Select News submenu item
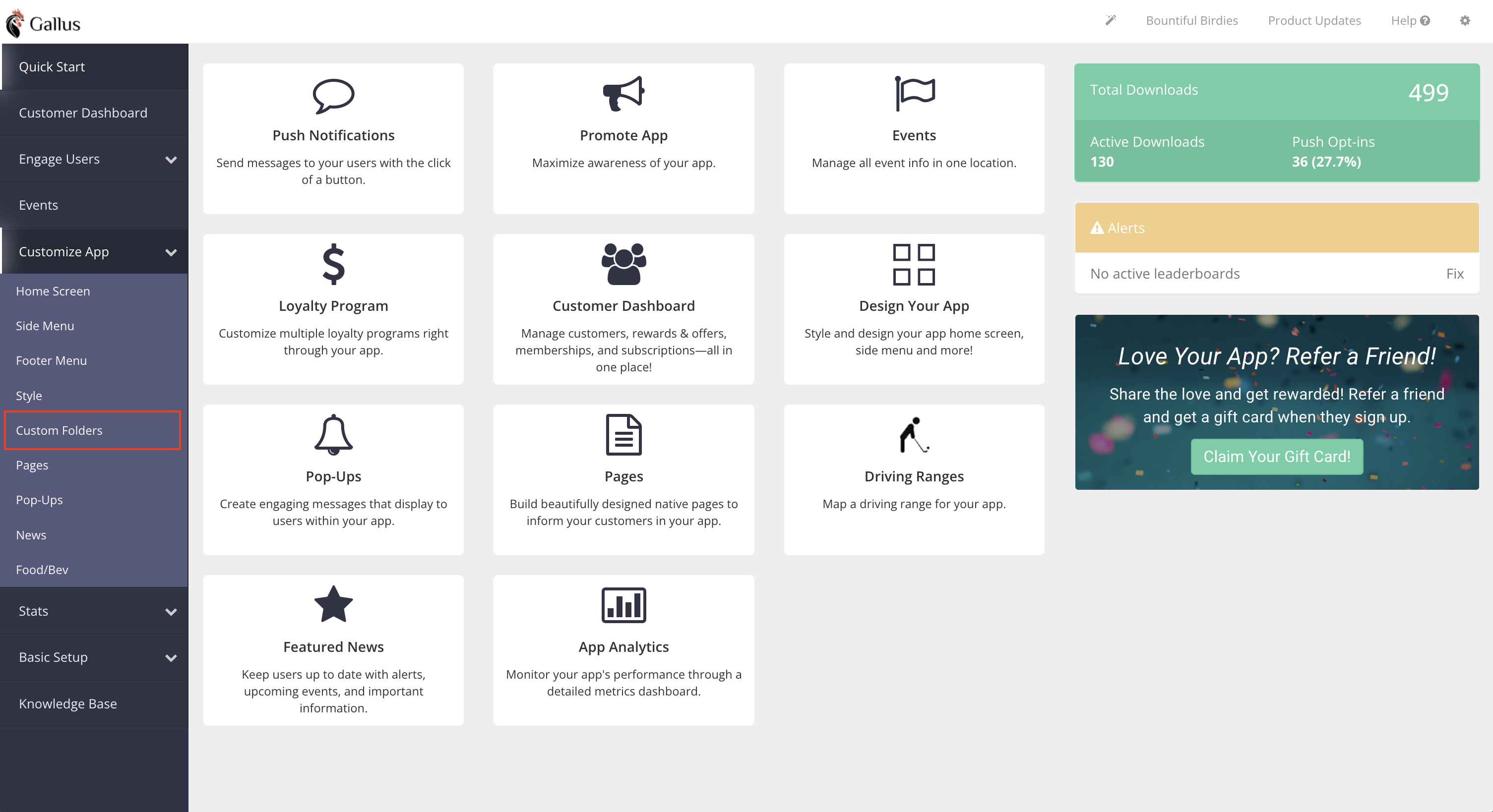1493x812 pixels. tap(94, 534)
